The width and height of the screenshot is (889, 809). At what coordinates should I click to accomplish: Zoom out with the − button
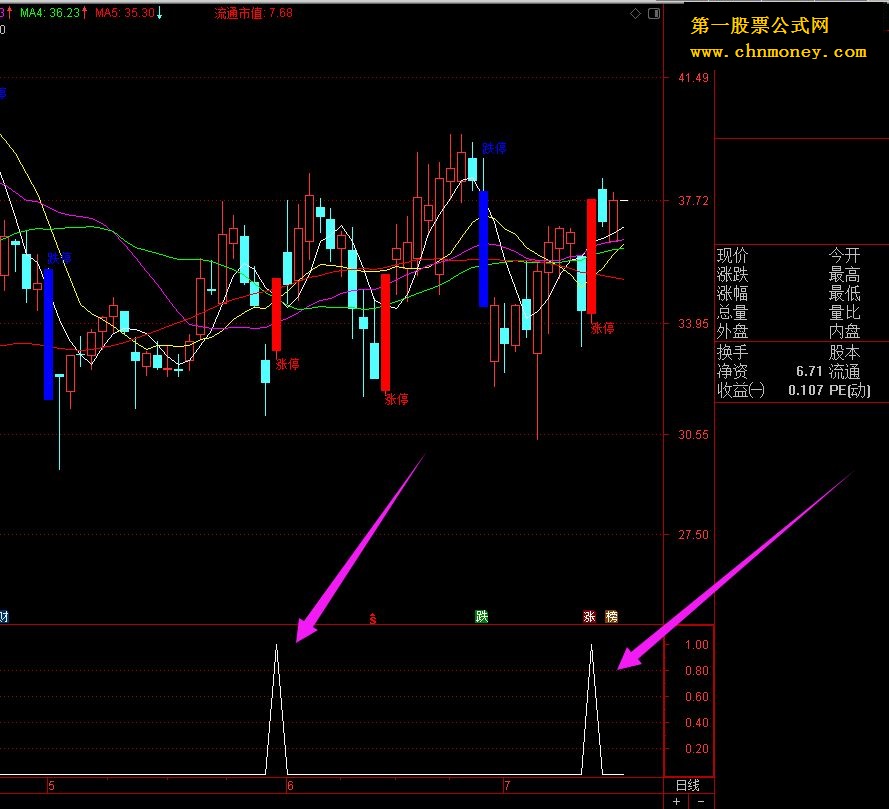tap(701, 801)
